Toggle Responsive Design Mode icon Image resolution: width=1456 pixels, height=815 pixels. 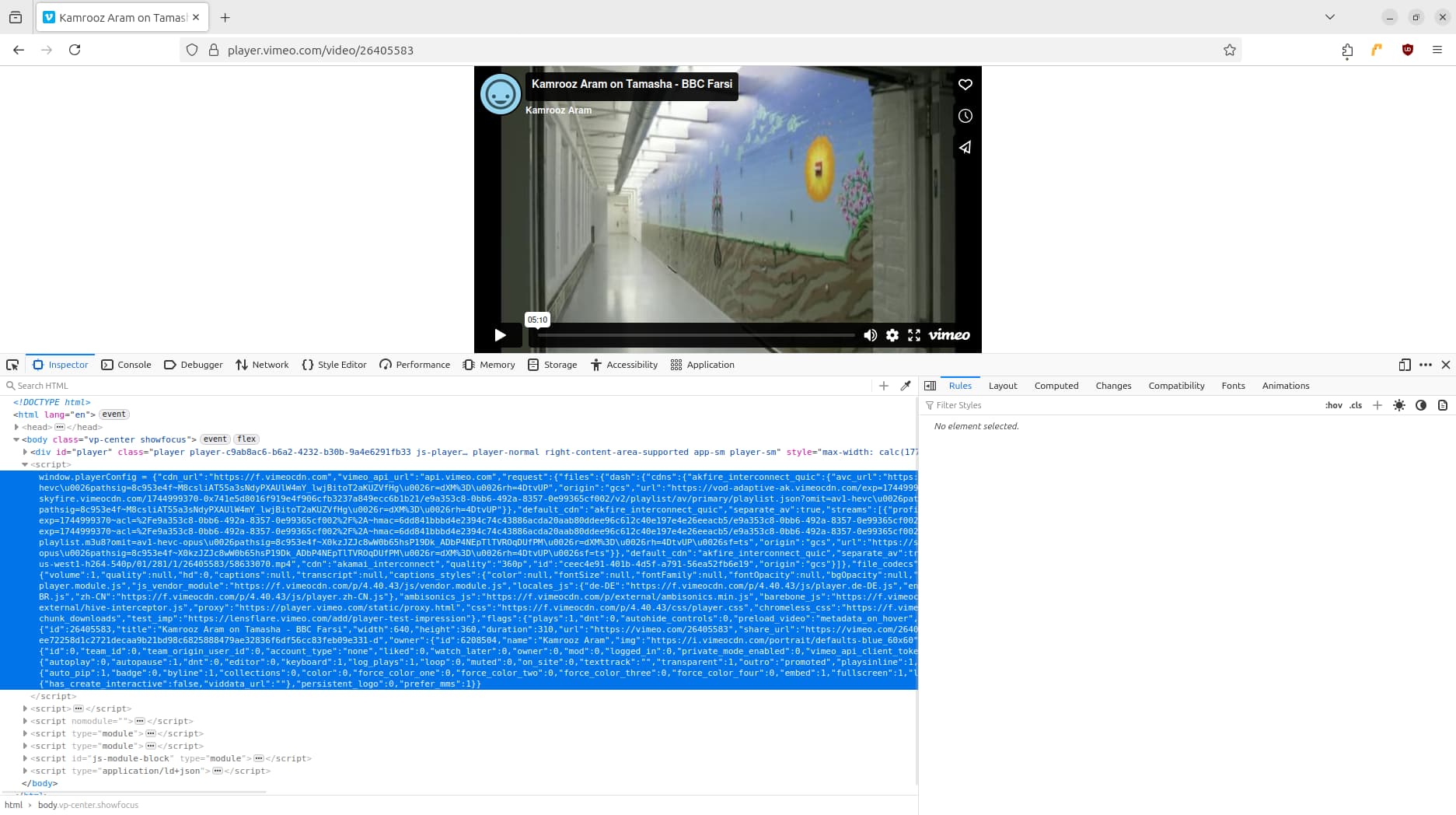click(1405, 365)
